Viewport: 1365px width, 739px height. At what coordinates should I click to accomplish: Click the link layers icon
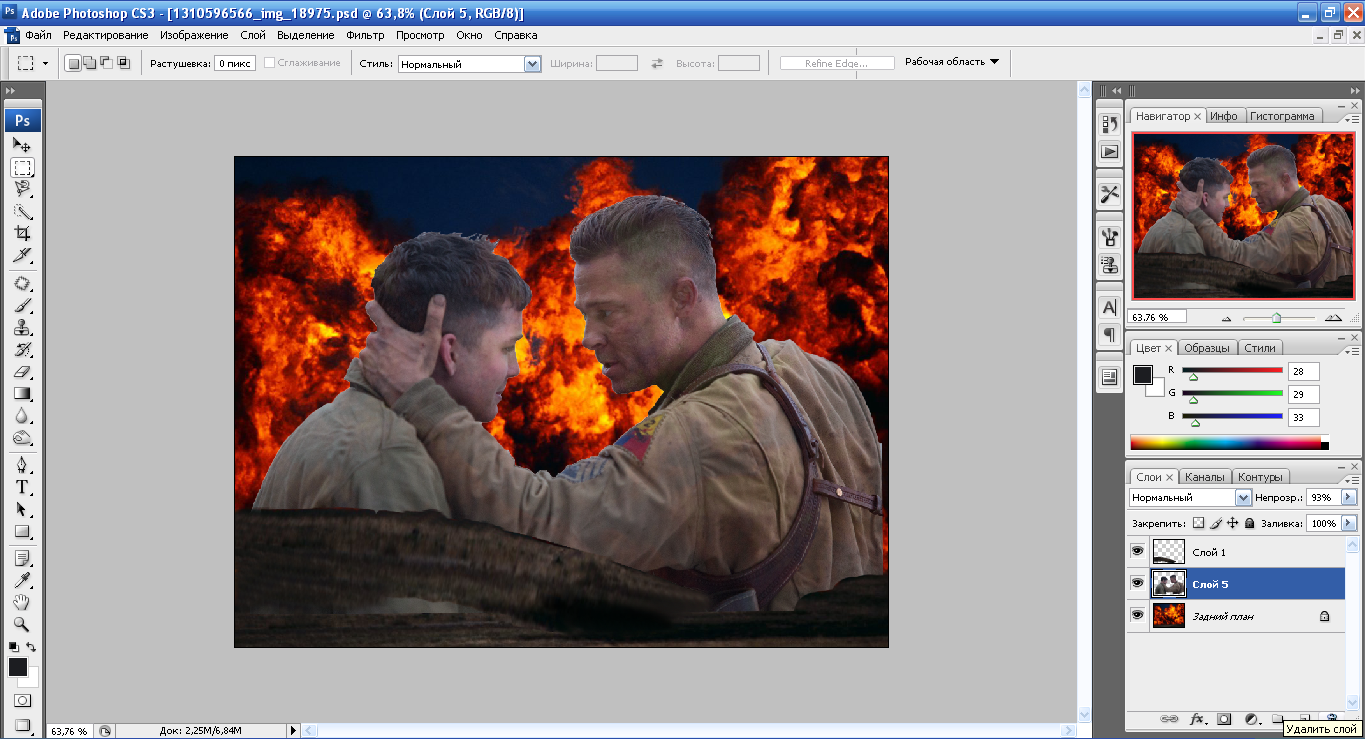[1169, 719]
